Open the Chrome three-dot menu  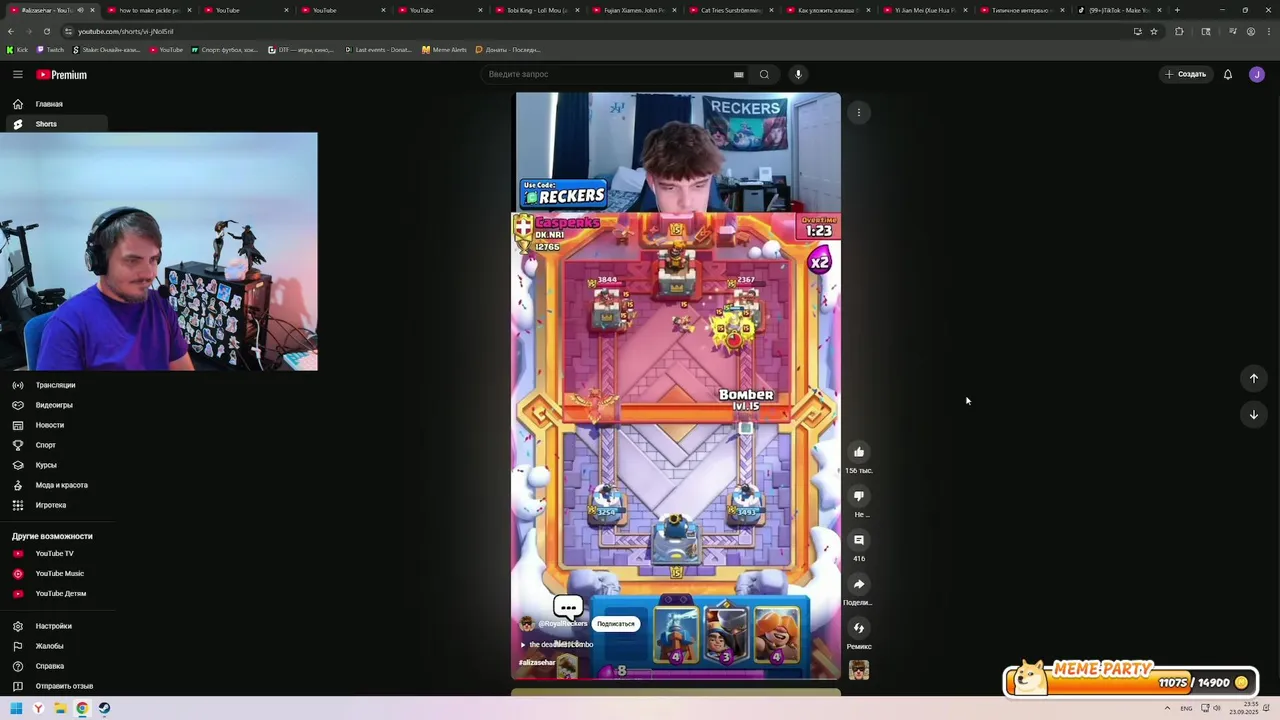coord(1268,31)
